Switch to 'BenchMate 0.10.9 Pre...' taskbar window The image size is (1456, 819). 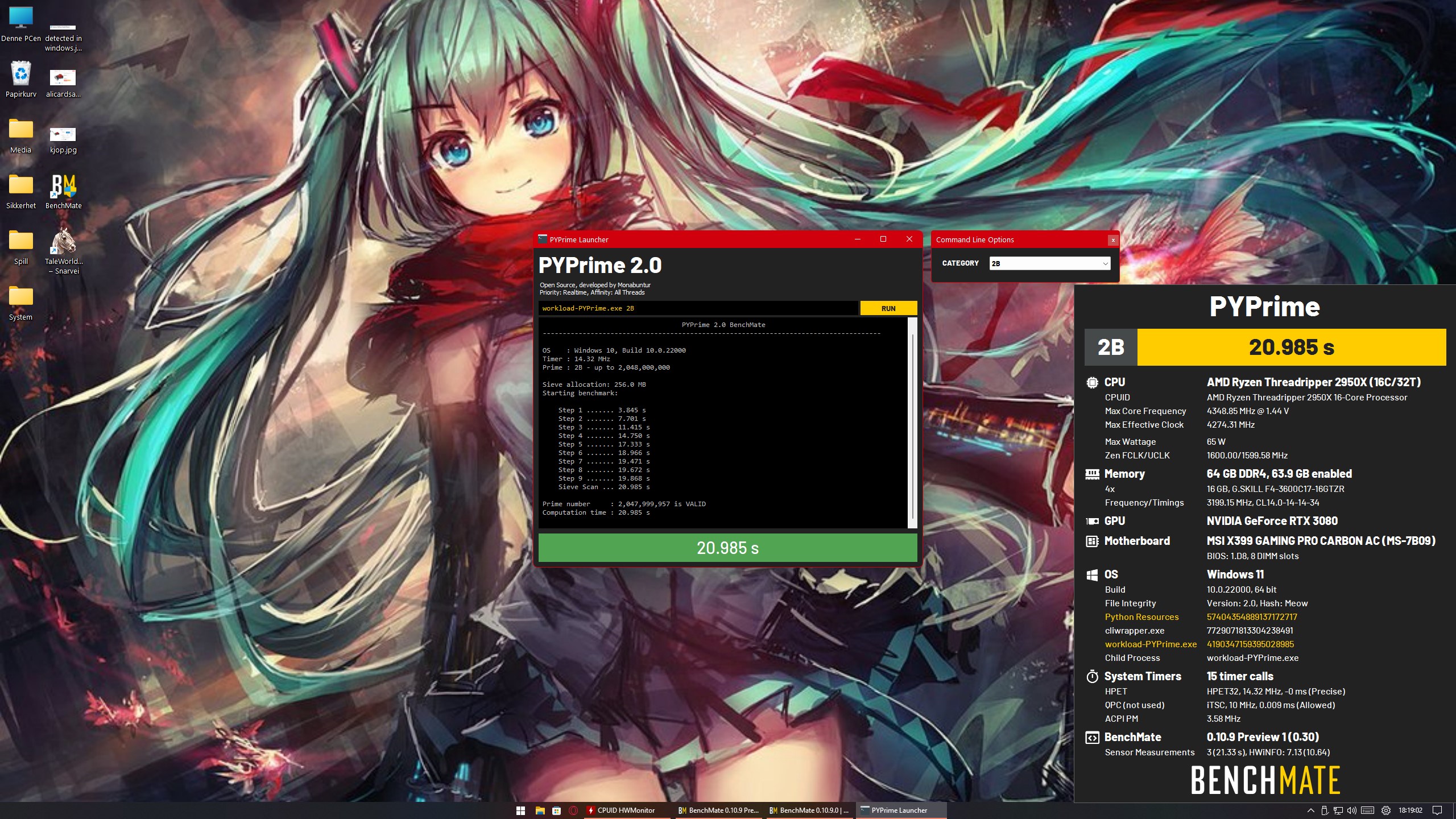718,810
